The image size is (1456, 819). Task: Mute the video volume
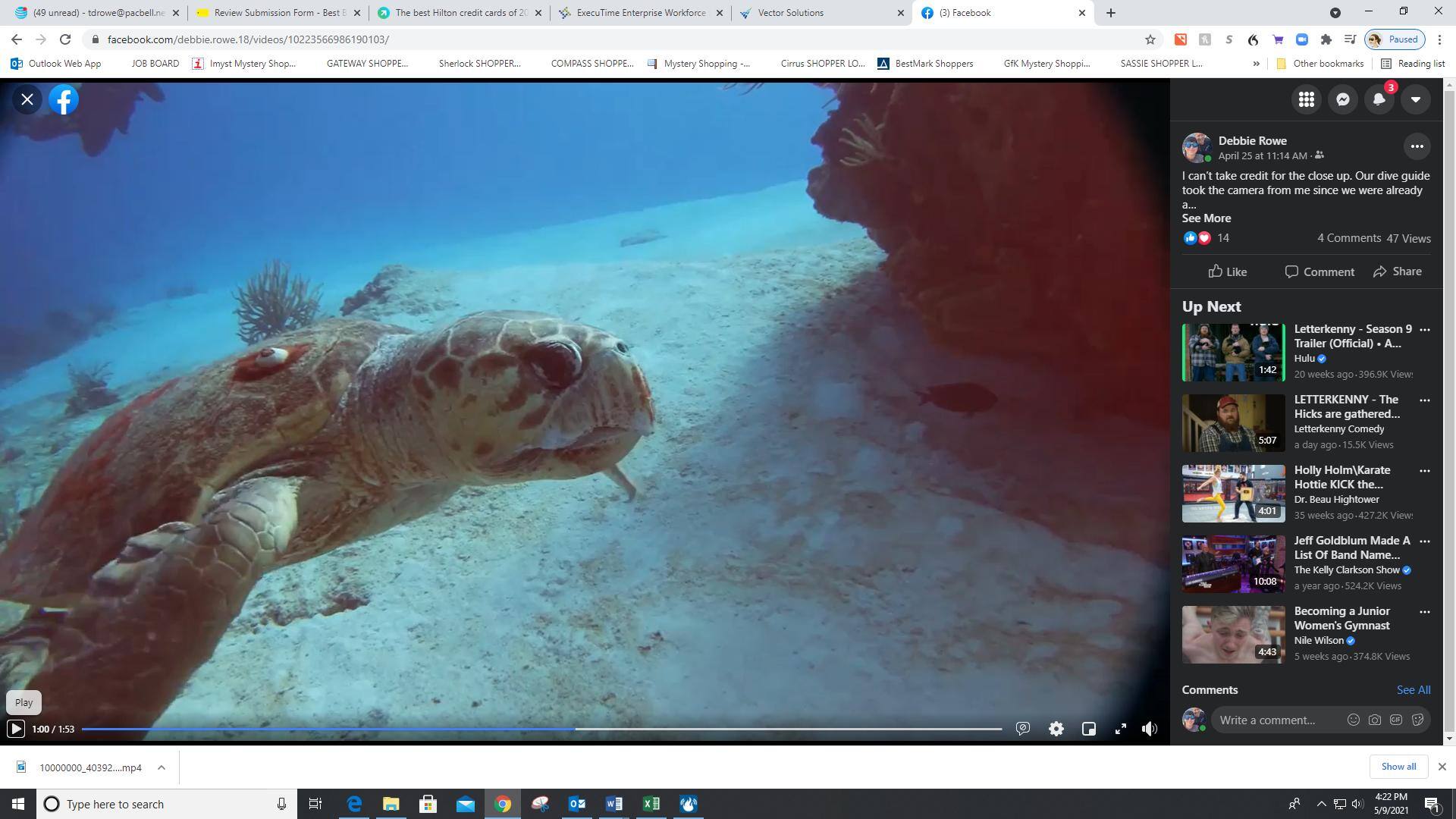pyautogui.click(x=1150, y=729)
